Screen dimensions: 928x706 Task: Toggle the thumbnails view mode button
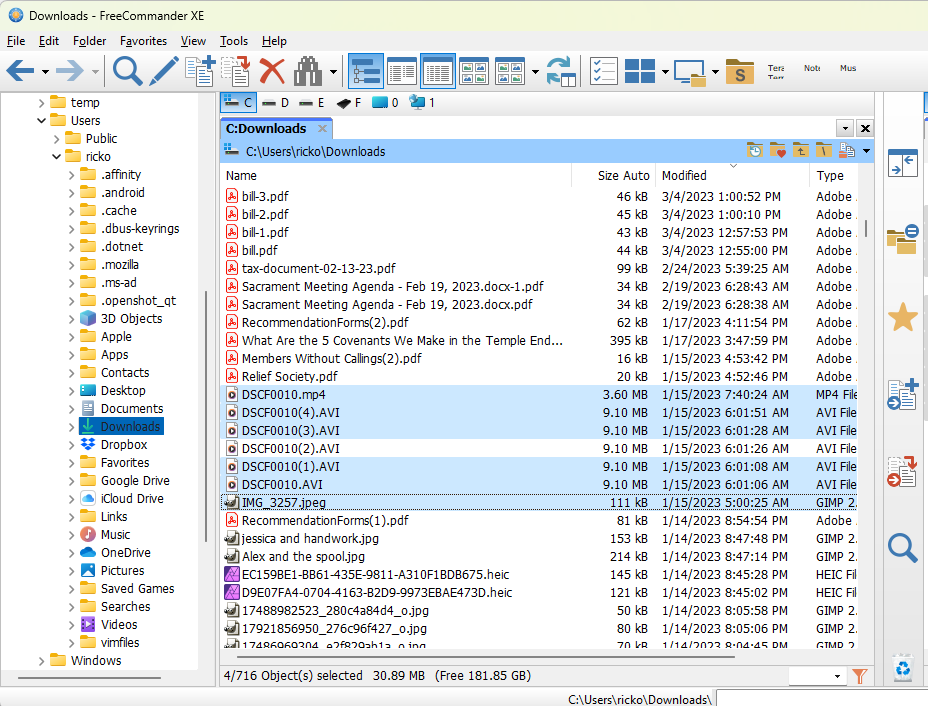473,71
